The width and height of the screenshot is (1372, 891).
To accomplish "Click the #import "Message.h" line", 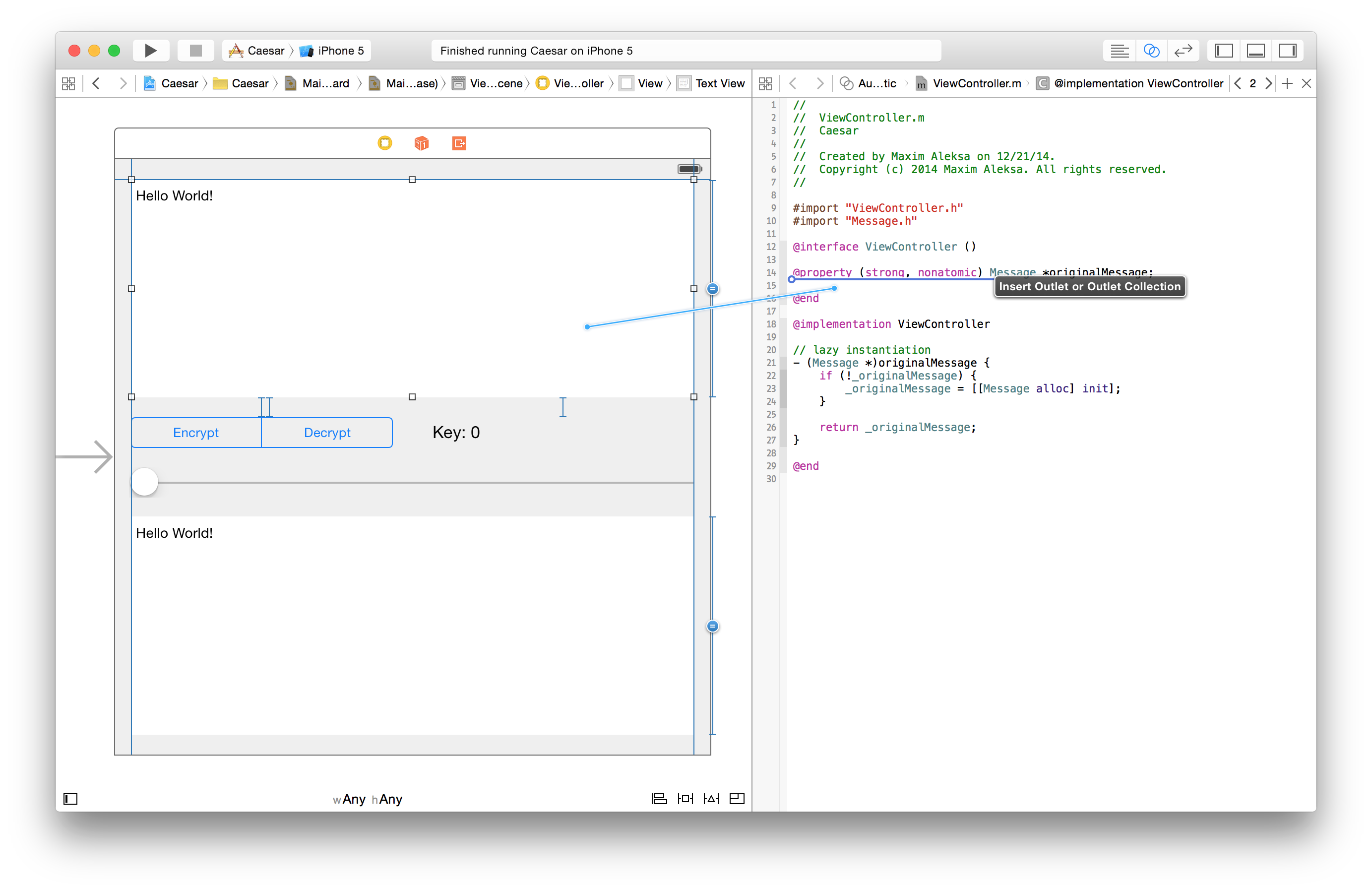I will tap(854, 221).
